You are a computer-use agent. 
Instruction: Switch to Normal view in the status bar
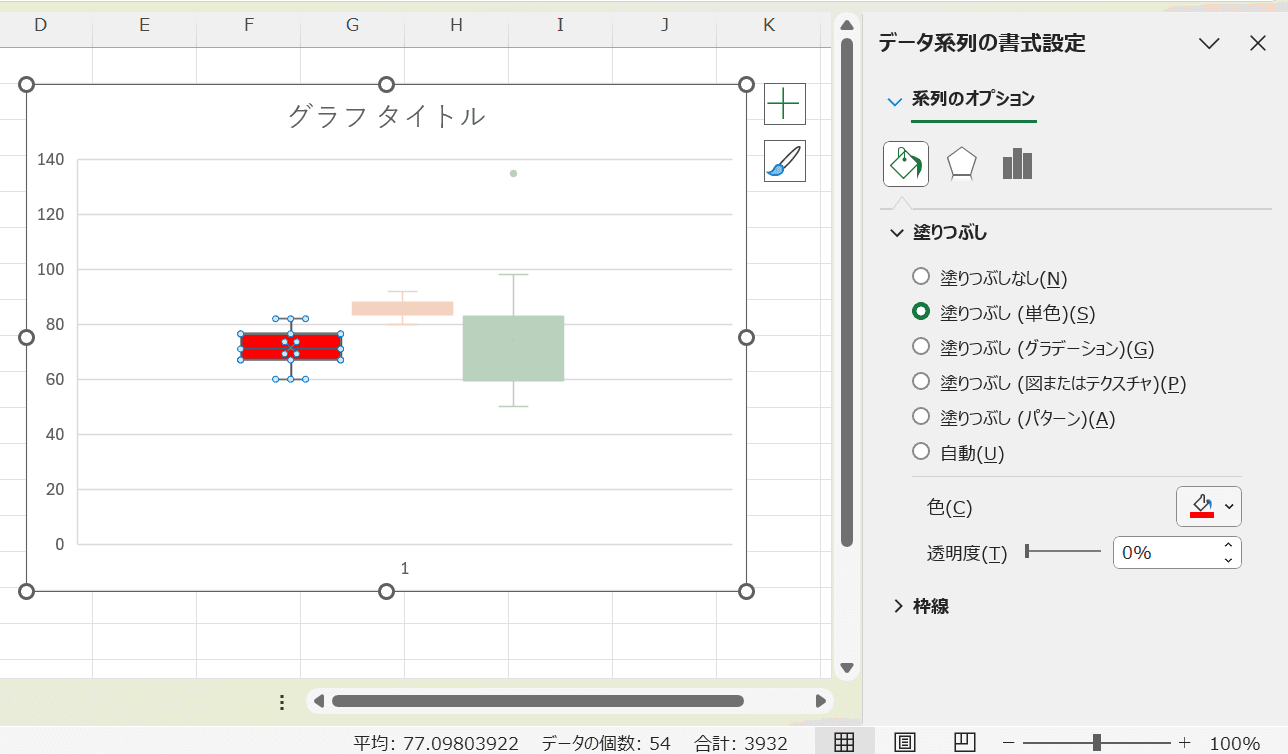pyautogui.click(x=843, y=742)
